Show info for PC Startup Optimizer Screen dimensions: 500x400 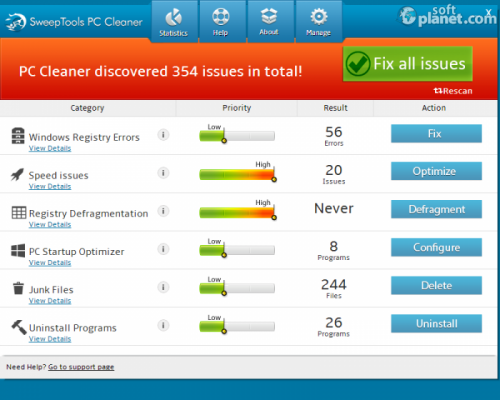click(163, 249)
